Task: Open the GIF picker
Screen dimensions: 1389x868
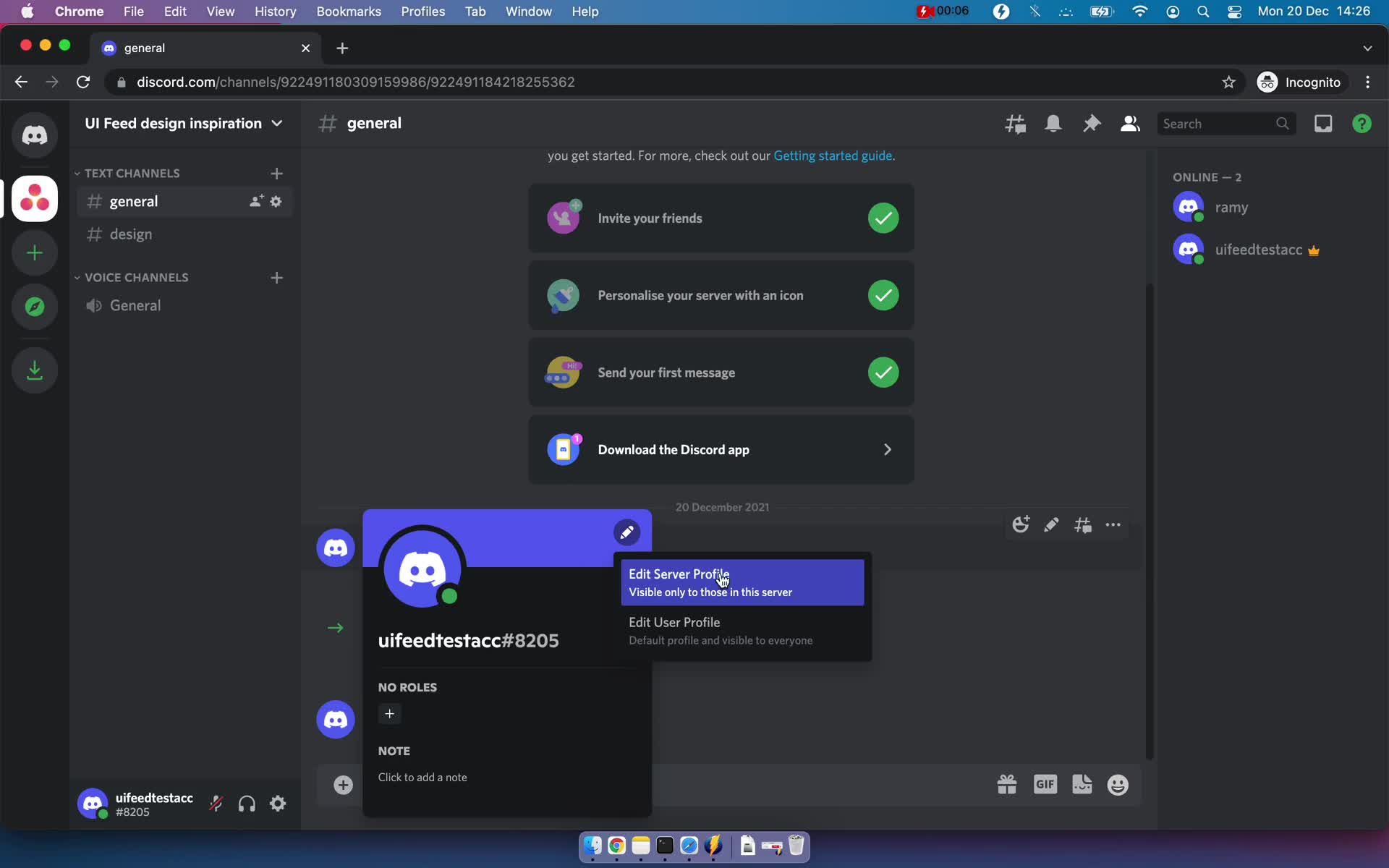Action: pos(1045,785)
